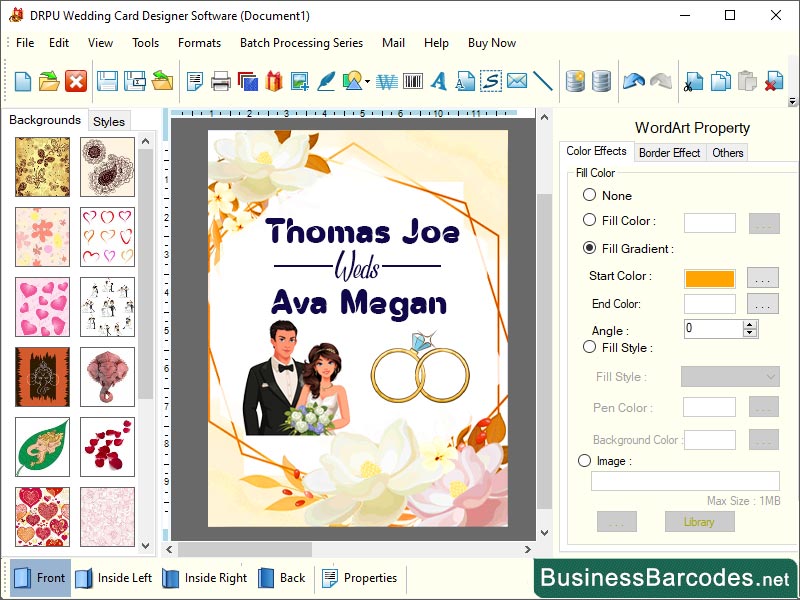The height and width of the screenshot is (600, 800).
Task: Click the orange Start Color swatch
Action: [711, 278]
